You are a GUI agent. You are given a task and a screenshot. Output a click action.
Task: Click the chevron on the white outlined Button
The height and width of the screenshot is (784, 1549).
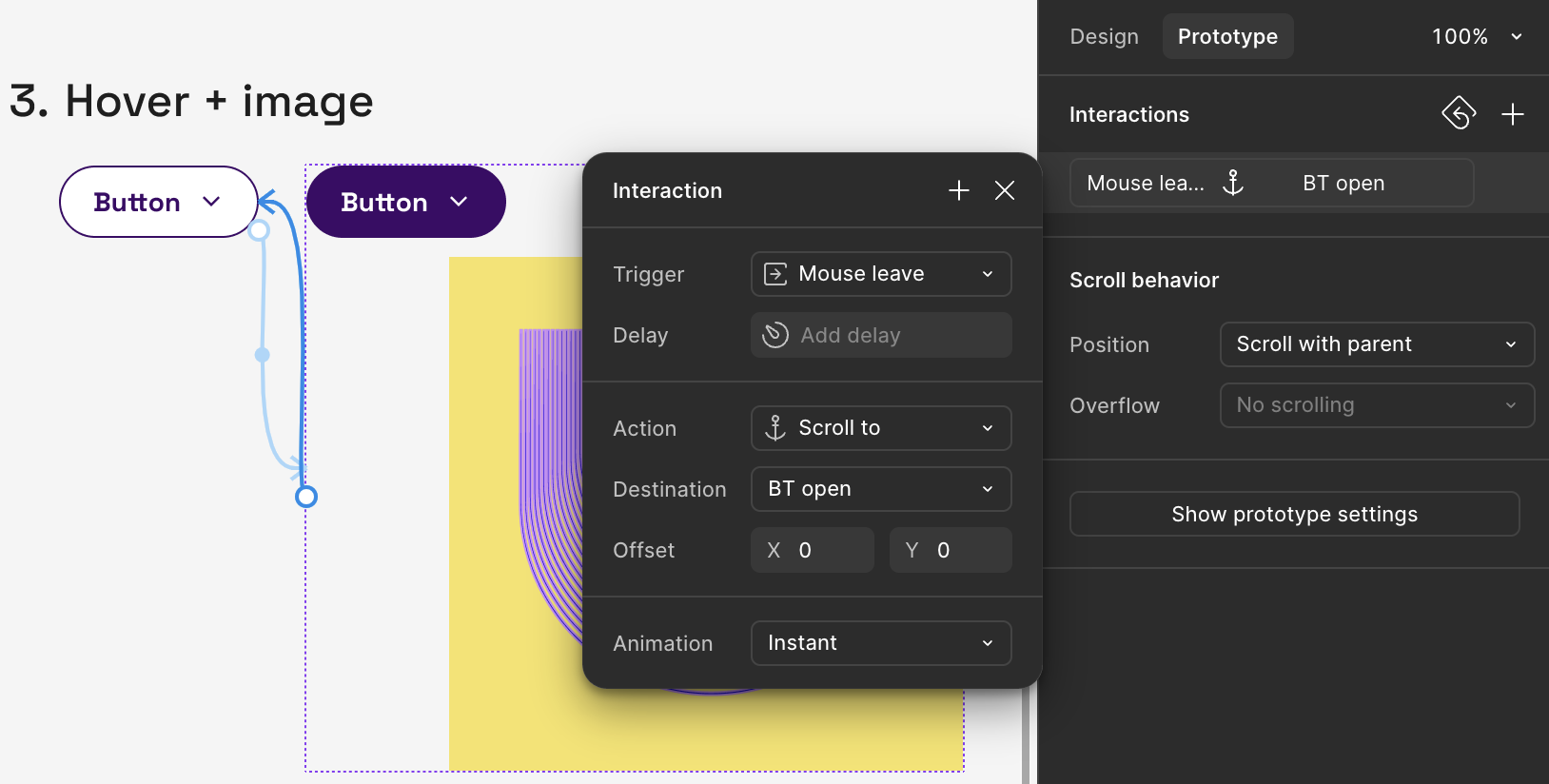click(211, 202)
